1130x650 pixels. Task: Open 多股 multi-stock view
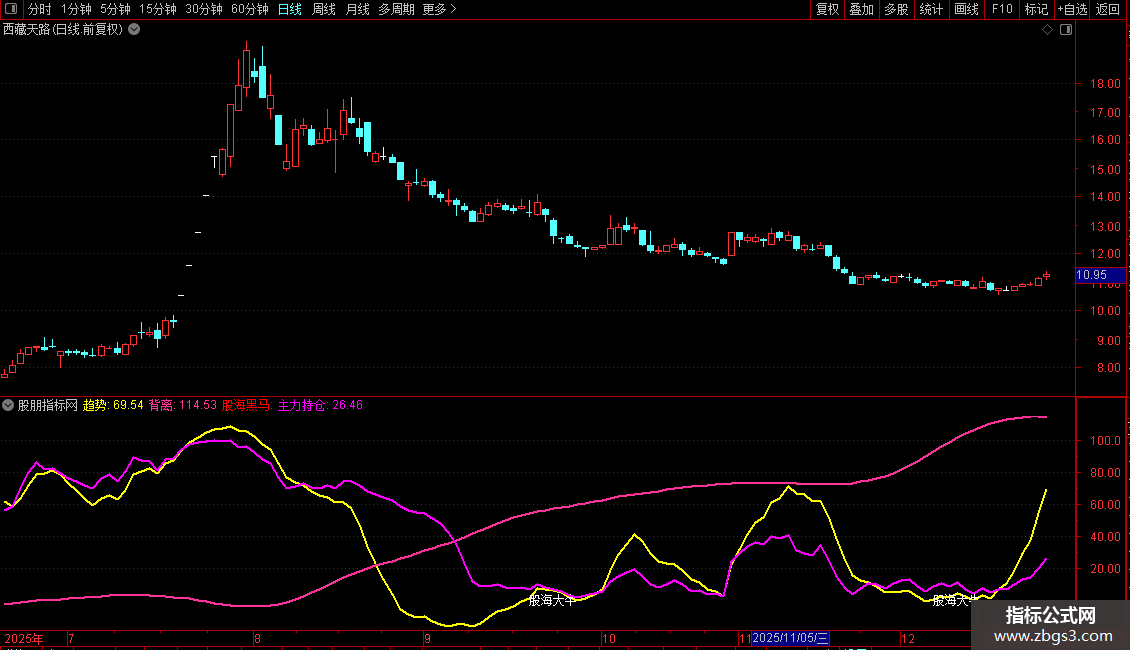(896, 9)
